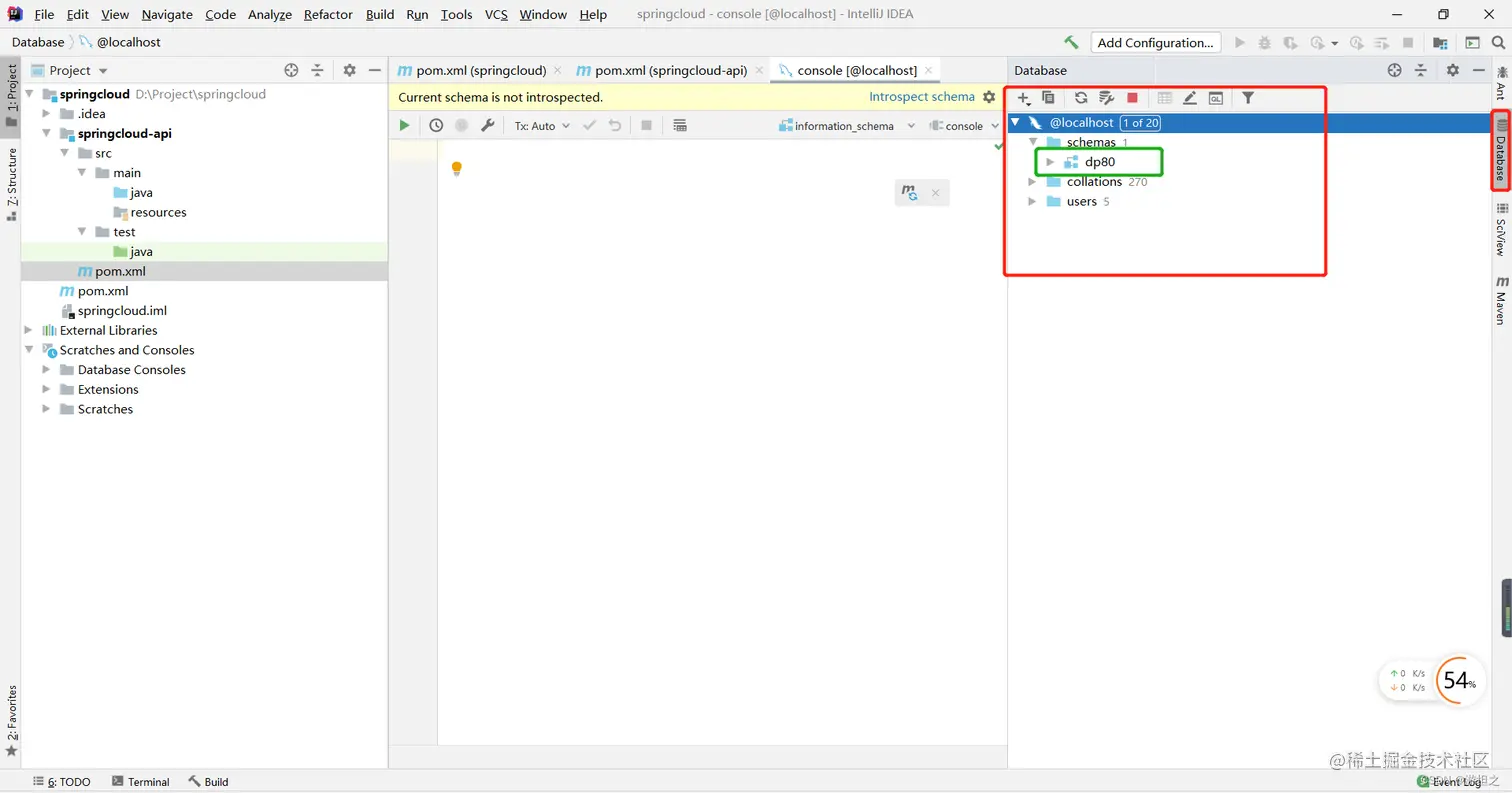Screen dimensions: 1512x793
Task: Collapse all in Project panel
Action: tap(317, 70)
